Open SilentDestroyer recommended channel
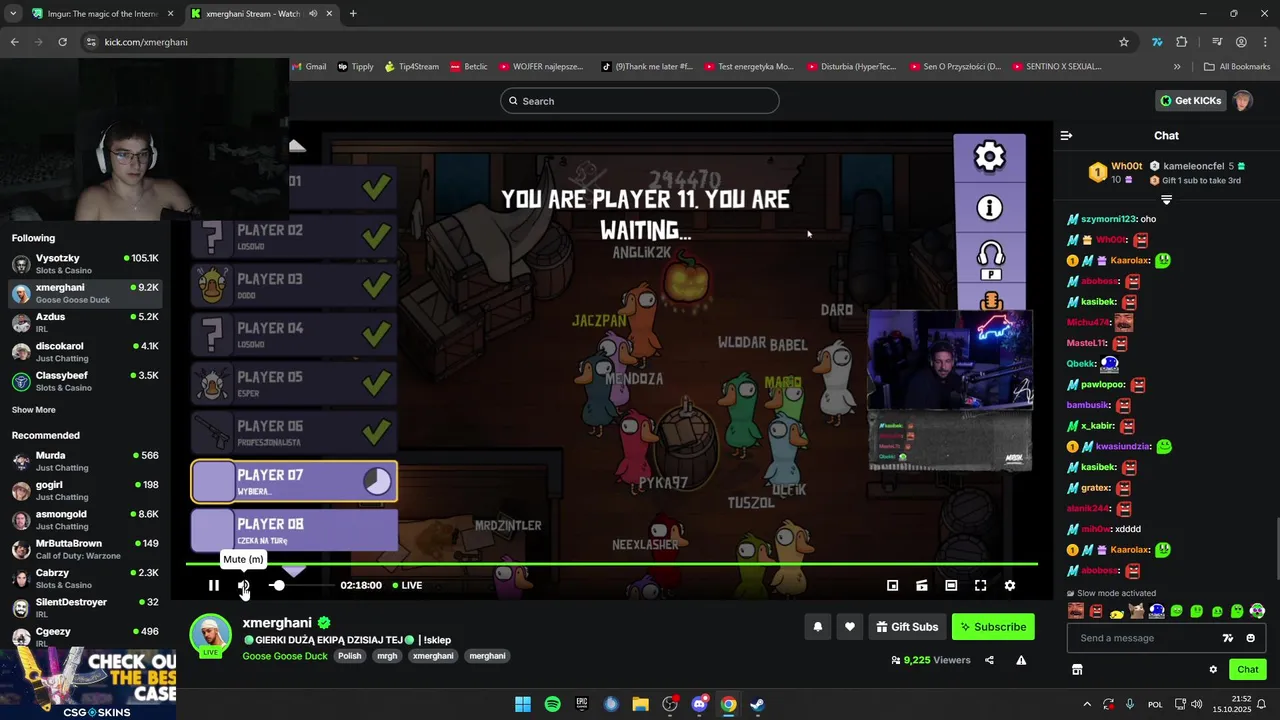 (x=86, y=608)
